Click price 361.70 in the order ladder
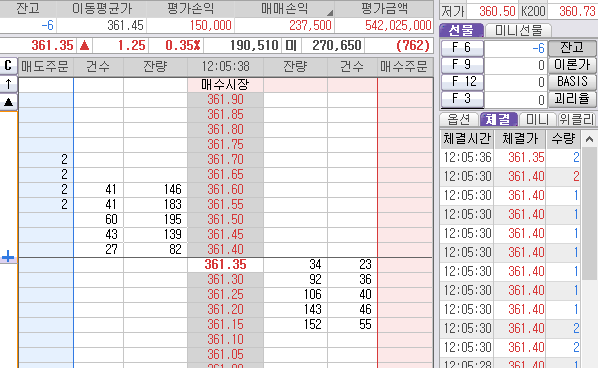 225,159
